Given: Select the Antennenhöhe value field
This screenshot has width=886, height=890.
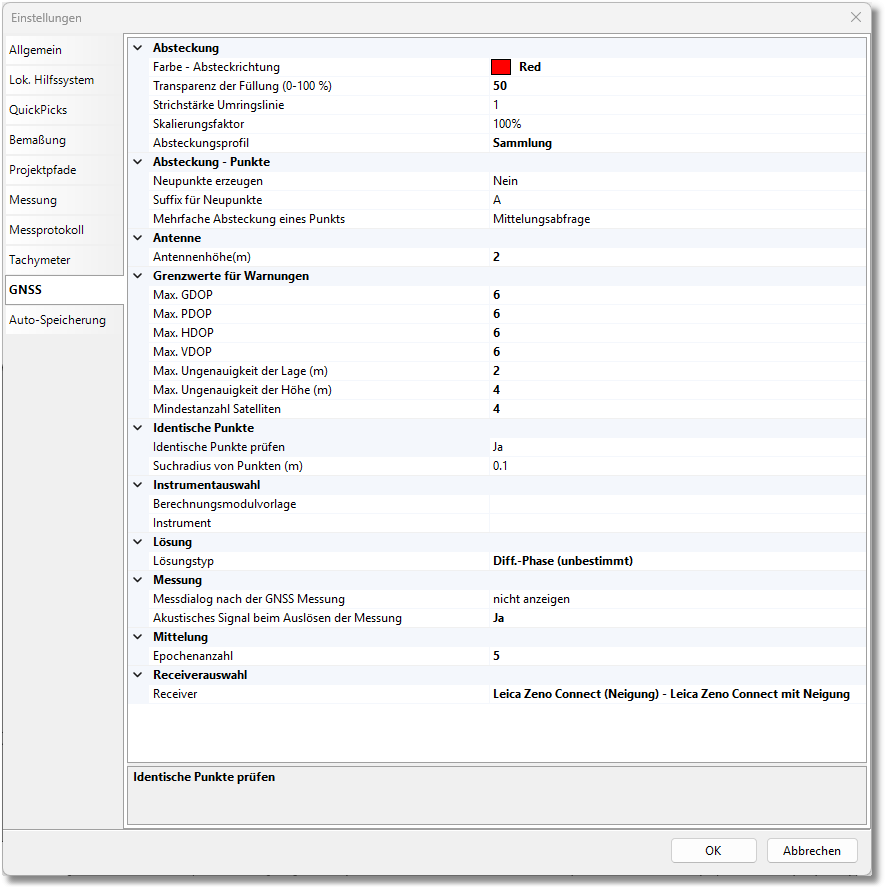Looking at the screenshot, I should (x=676, y=257).
